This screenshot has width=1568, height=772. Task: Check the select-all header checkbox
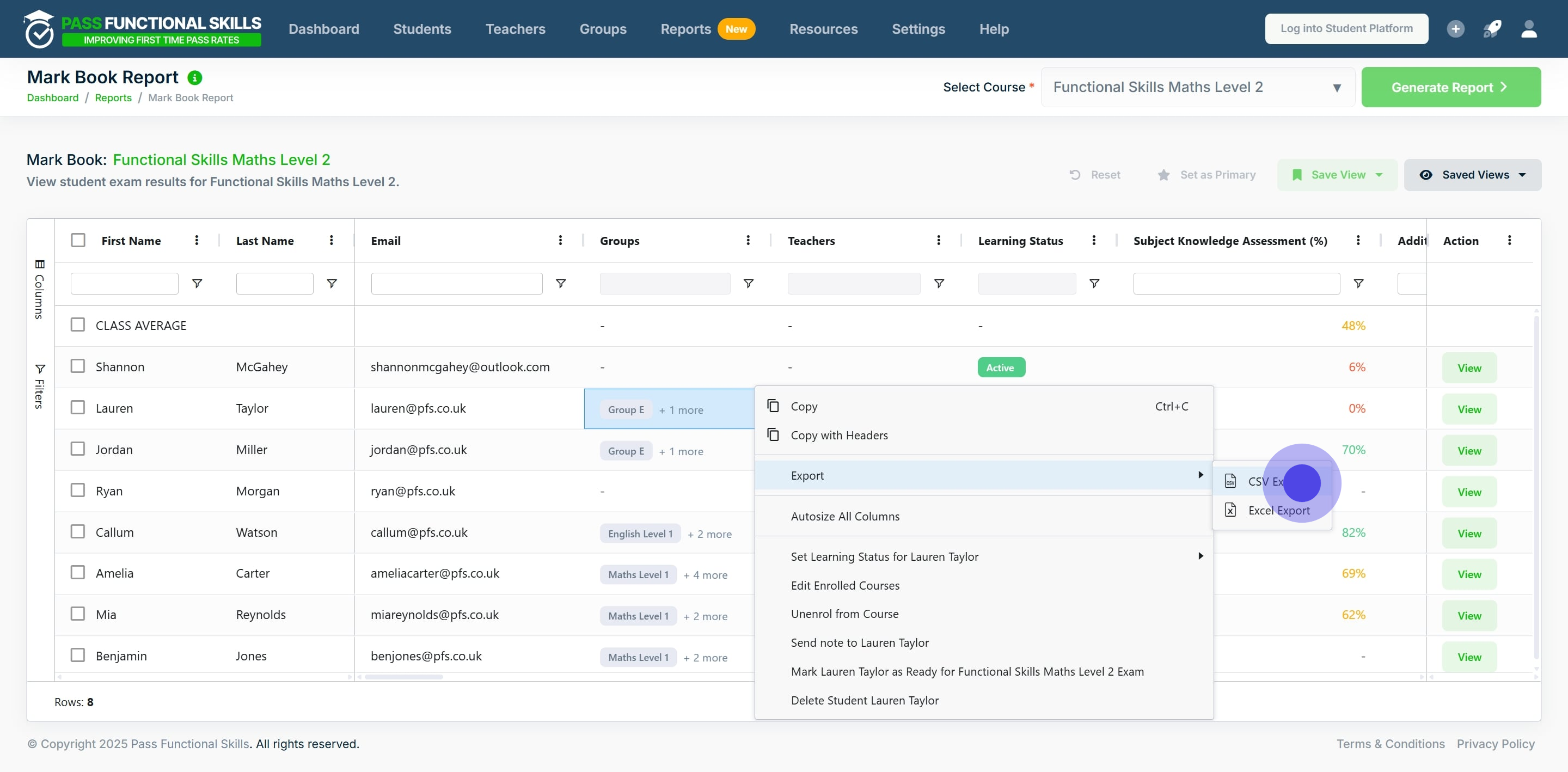(78, 240)
